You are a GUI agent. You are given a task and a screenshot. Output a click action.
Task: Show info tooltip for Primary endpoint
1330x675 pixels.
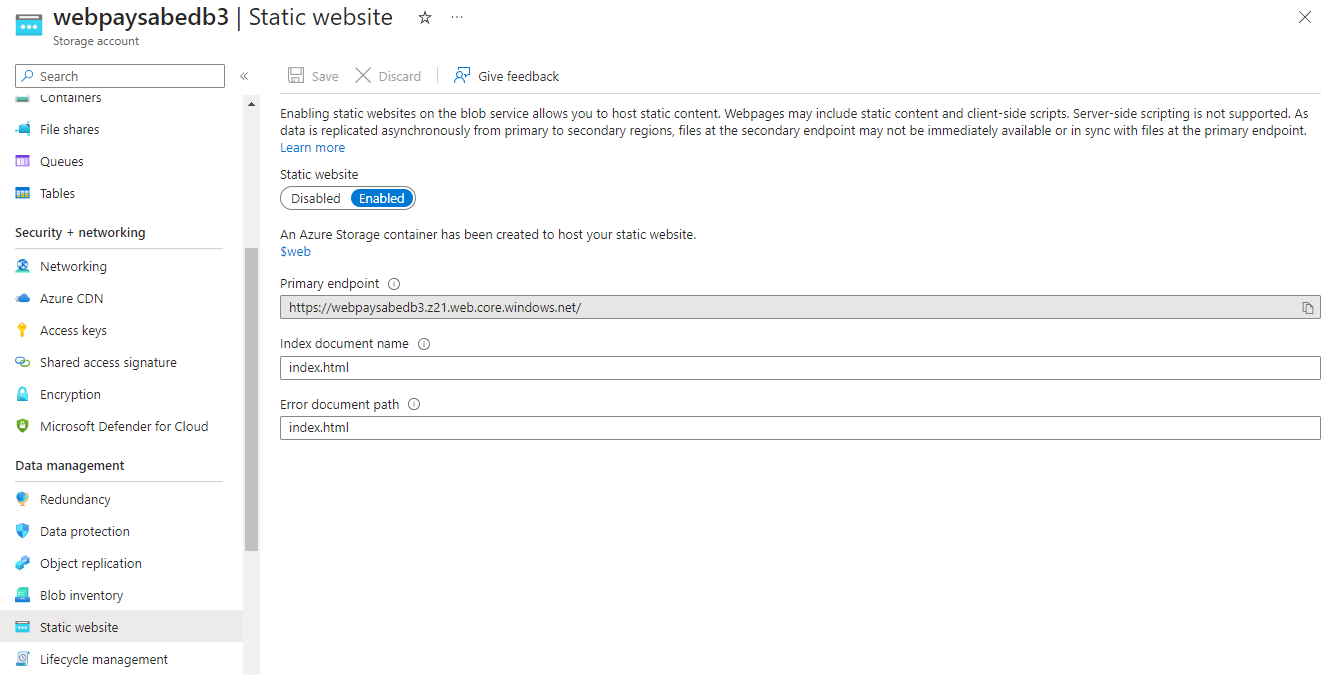coord(394,284)
